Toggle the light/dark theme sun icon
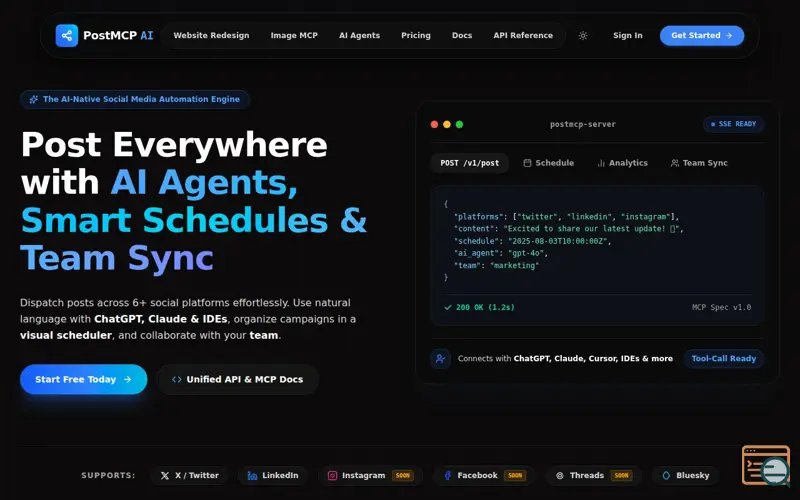The image size is (800, 500). pyautogui.click(x=583, y=36)
